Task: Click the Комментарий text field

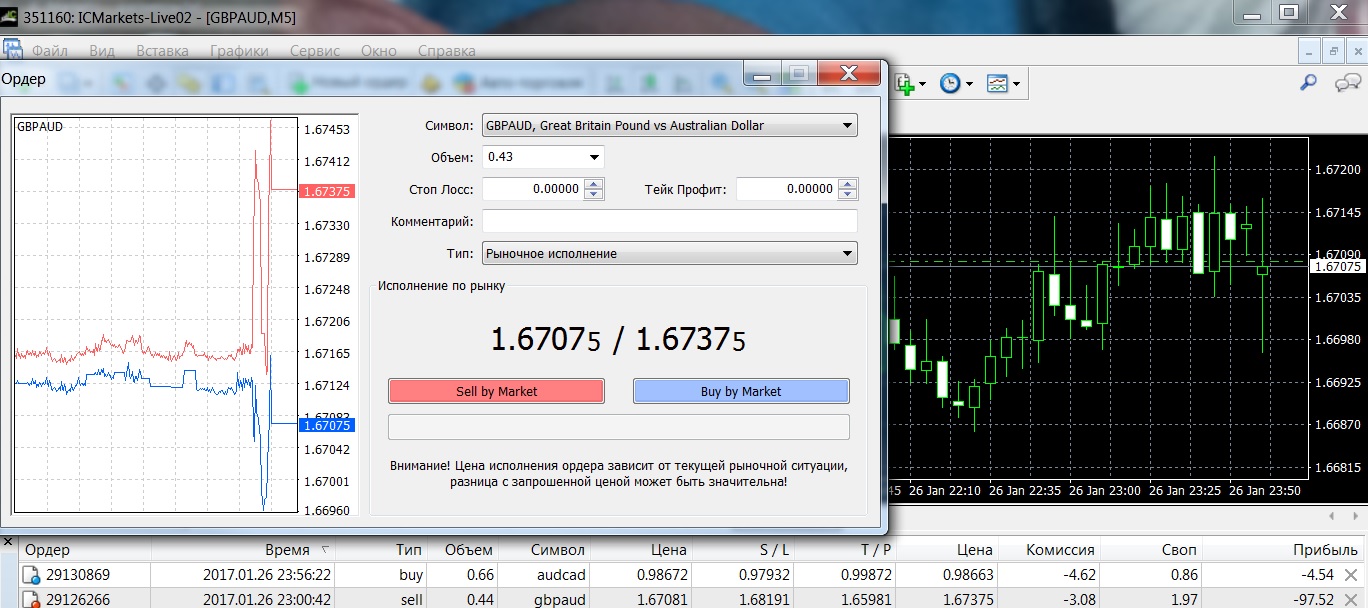Action: pos(670,221)
